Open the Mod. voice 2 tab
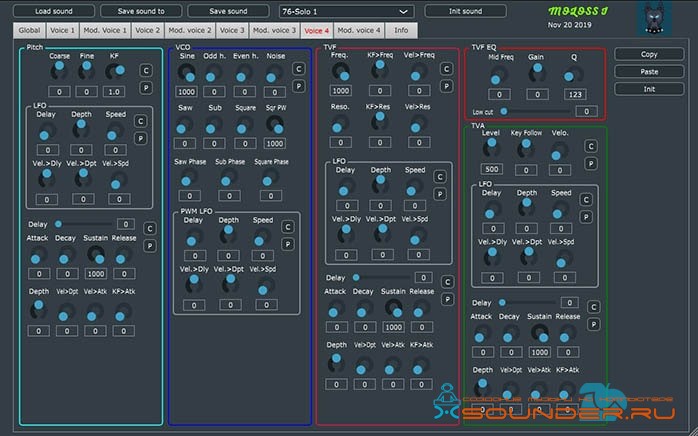Image resolution: width=698 pixels, height=436 pixels. [190, 30]
